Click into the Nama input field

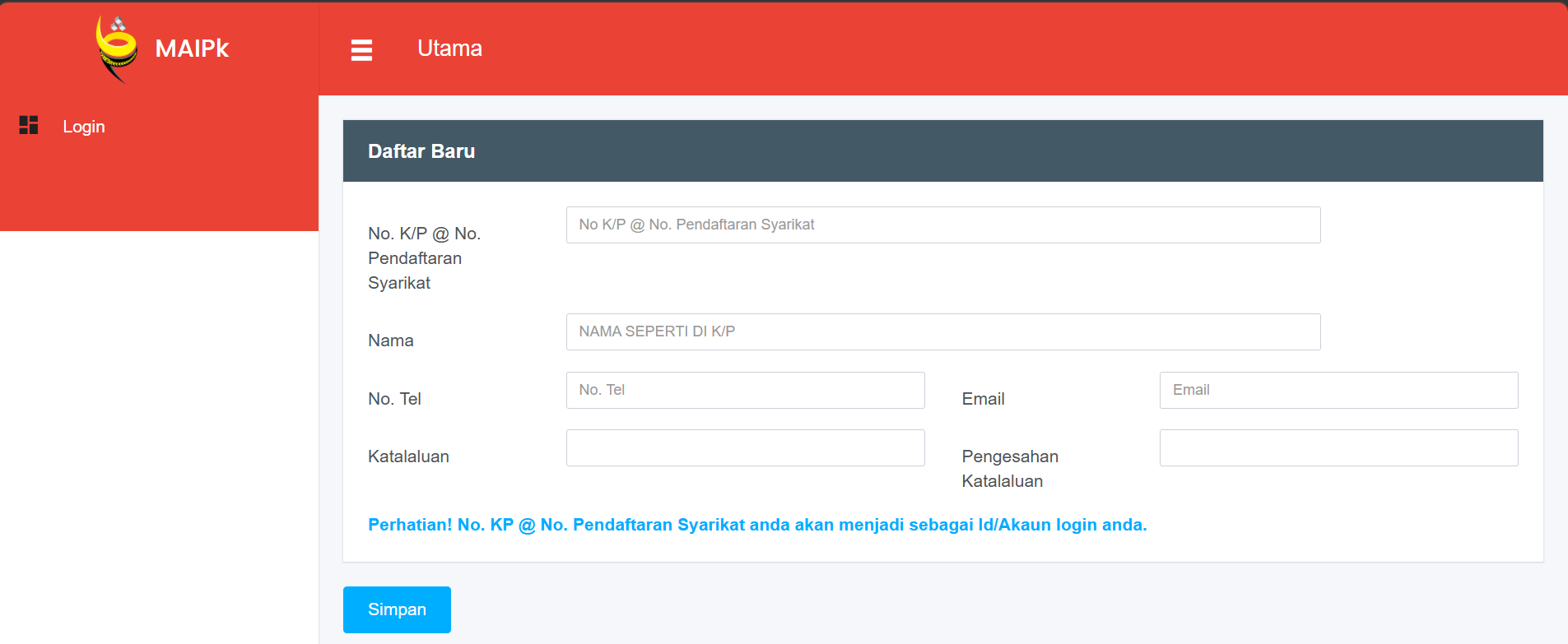[942, 331]
